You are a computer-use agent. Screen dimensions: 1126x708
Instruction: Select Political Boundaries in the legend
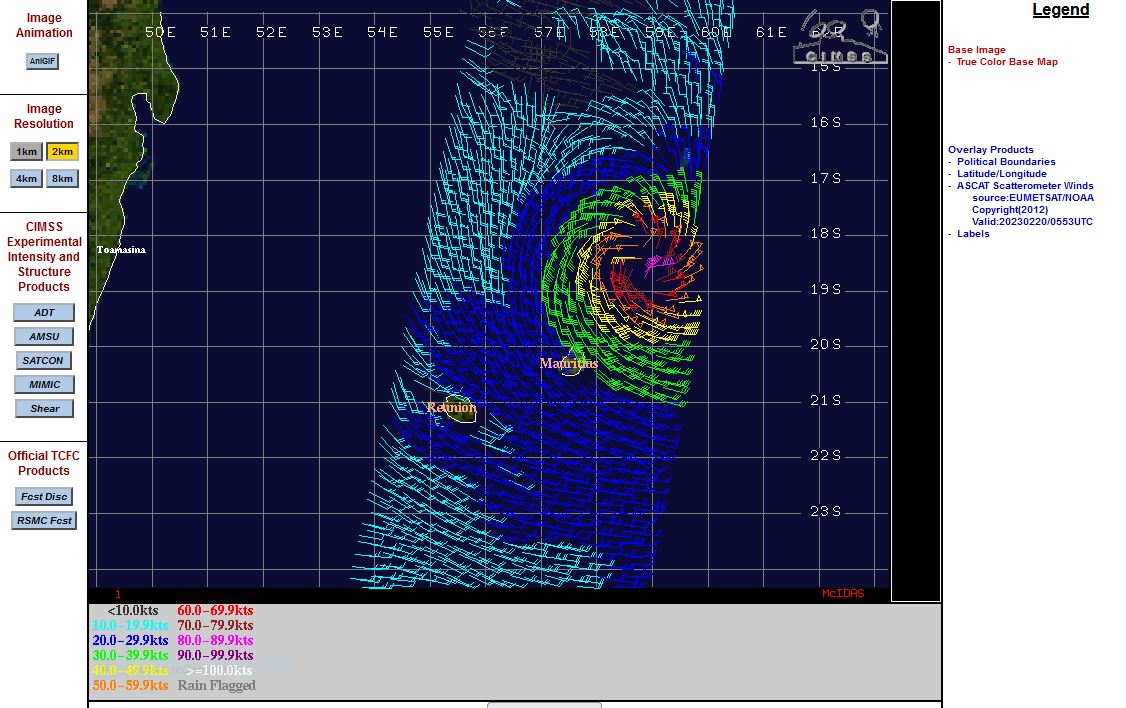(x=1005, y=162)
